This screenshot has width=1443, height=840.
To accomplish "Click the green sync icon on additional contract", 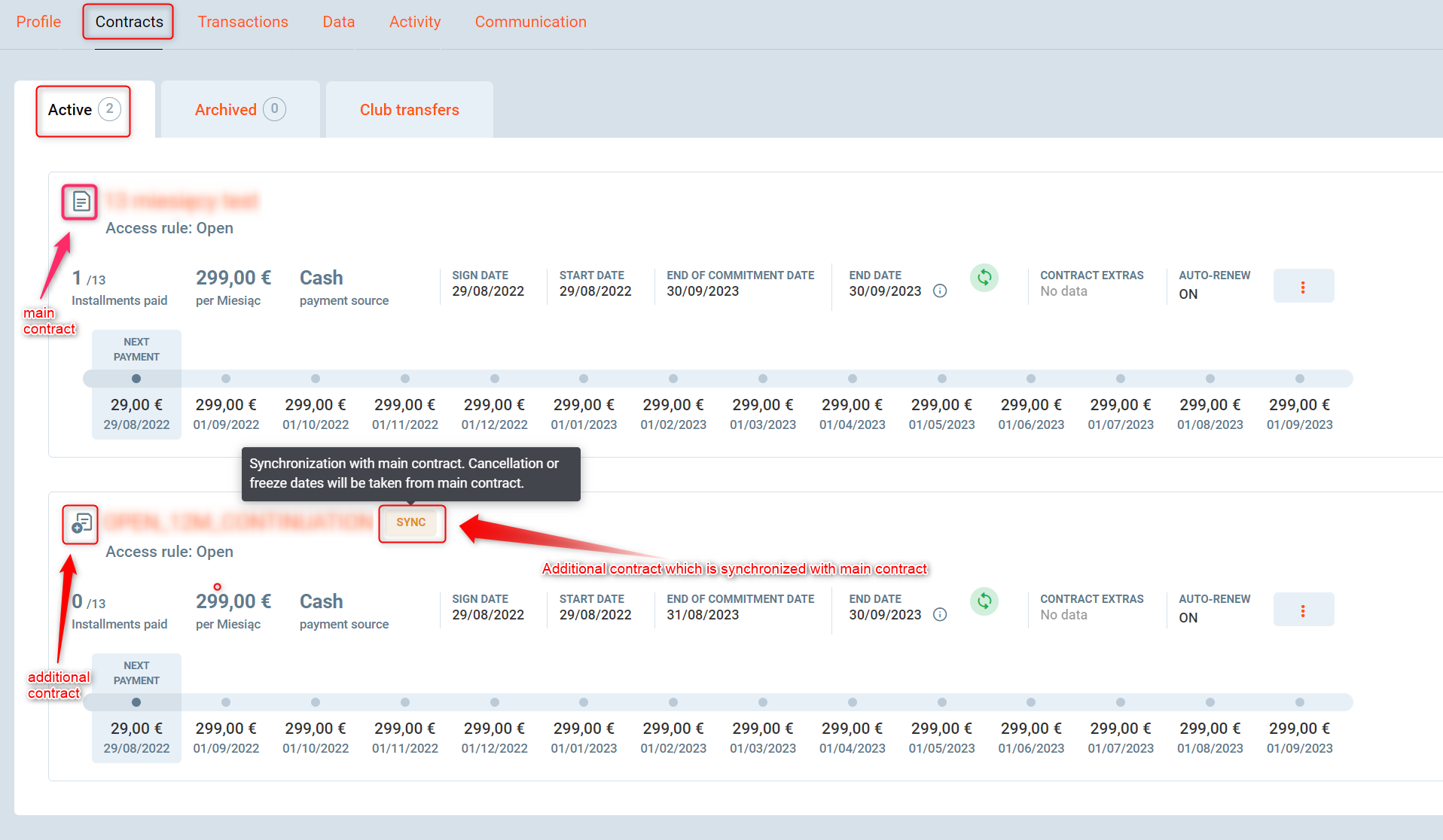I will tap(984, 601).
